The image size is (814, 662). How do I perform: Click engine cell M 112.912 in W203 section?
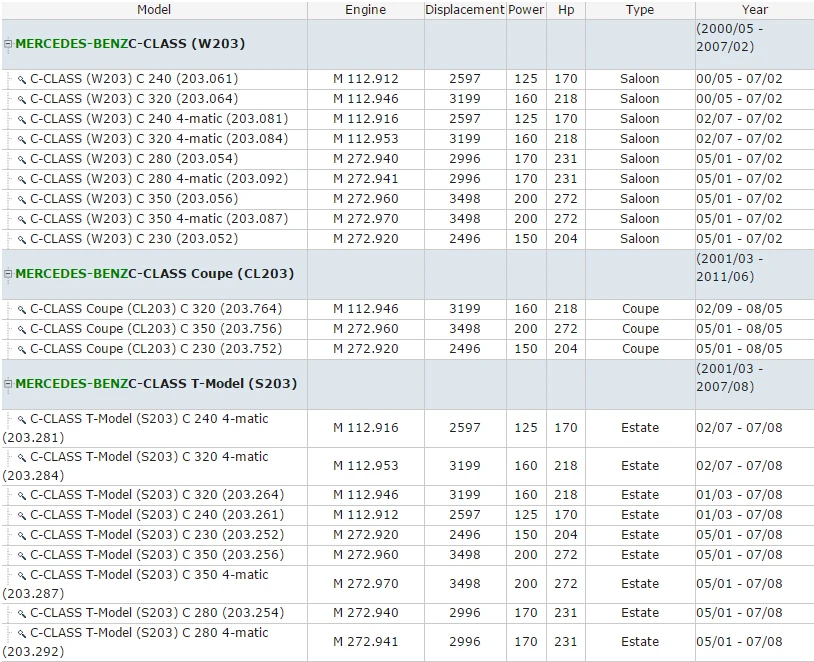pos(365,79)
